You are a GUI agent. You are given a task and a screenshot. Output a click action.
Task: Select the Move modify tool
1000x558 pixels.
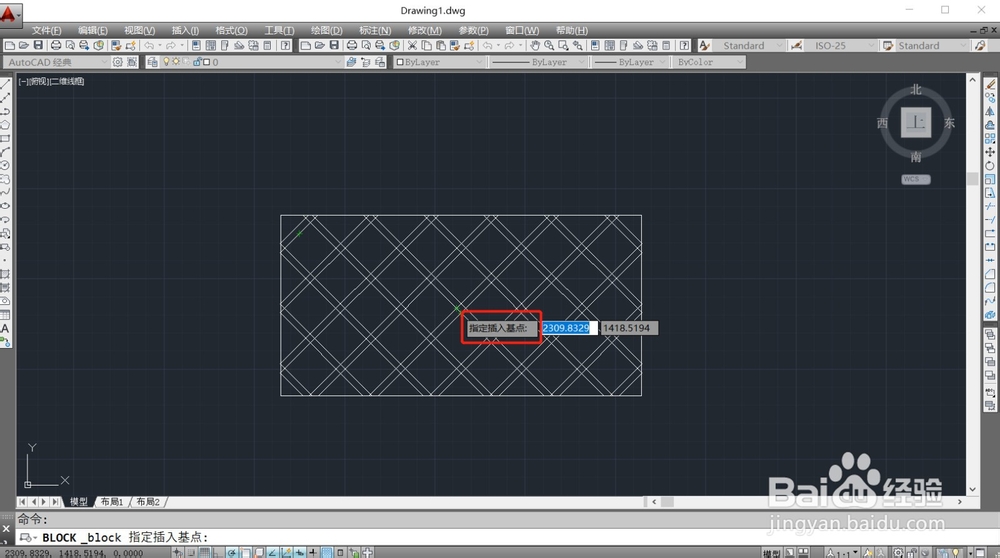[x=990, y=152]
